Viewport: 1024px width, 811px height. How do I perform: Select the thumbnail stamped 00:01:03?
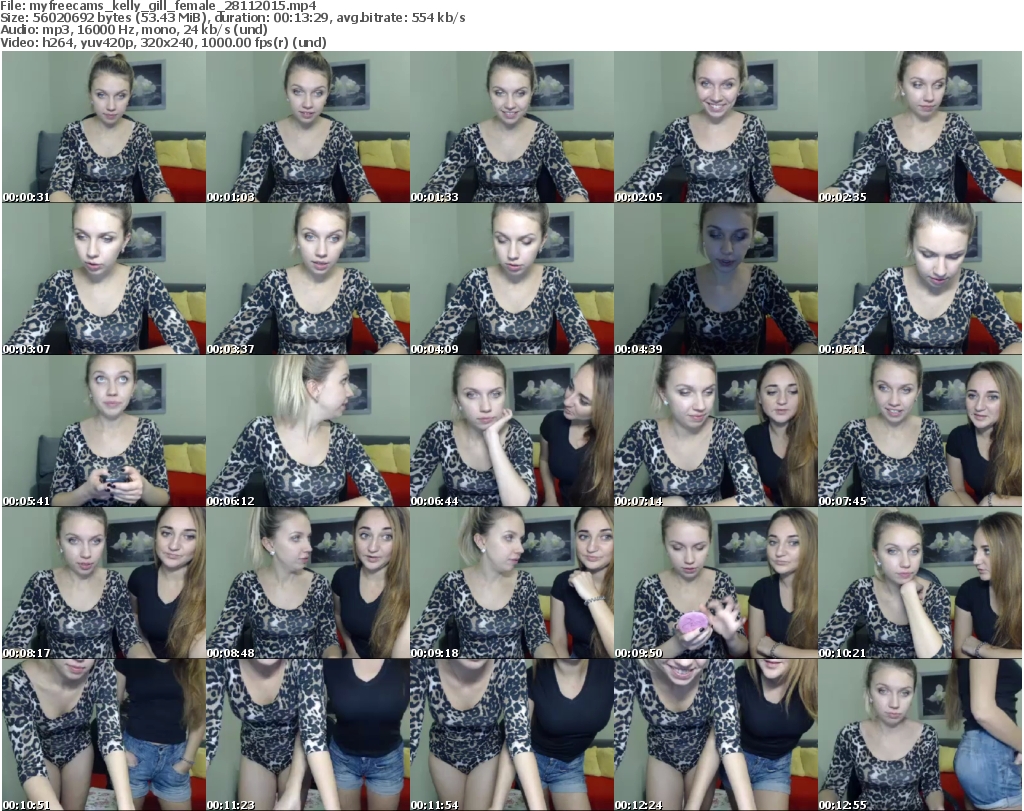[308, 127]
